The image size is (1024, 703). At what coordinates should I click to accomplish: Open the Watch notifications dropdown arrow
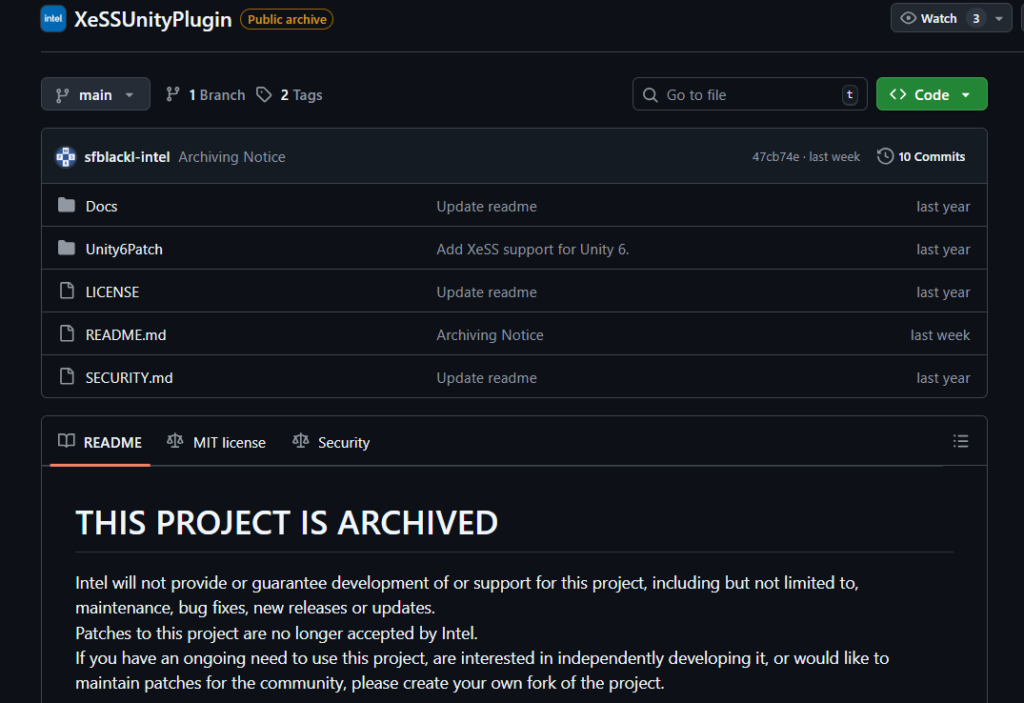click(x=999, y=19)
